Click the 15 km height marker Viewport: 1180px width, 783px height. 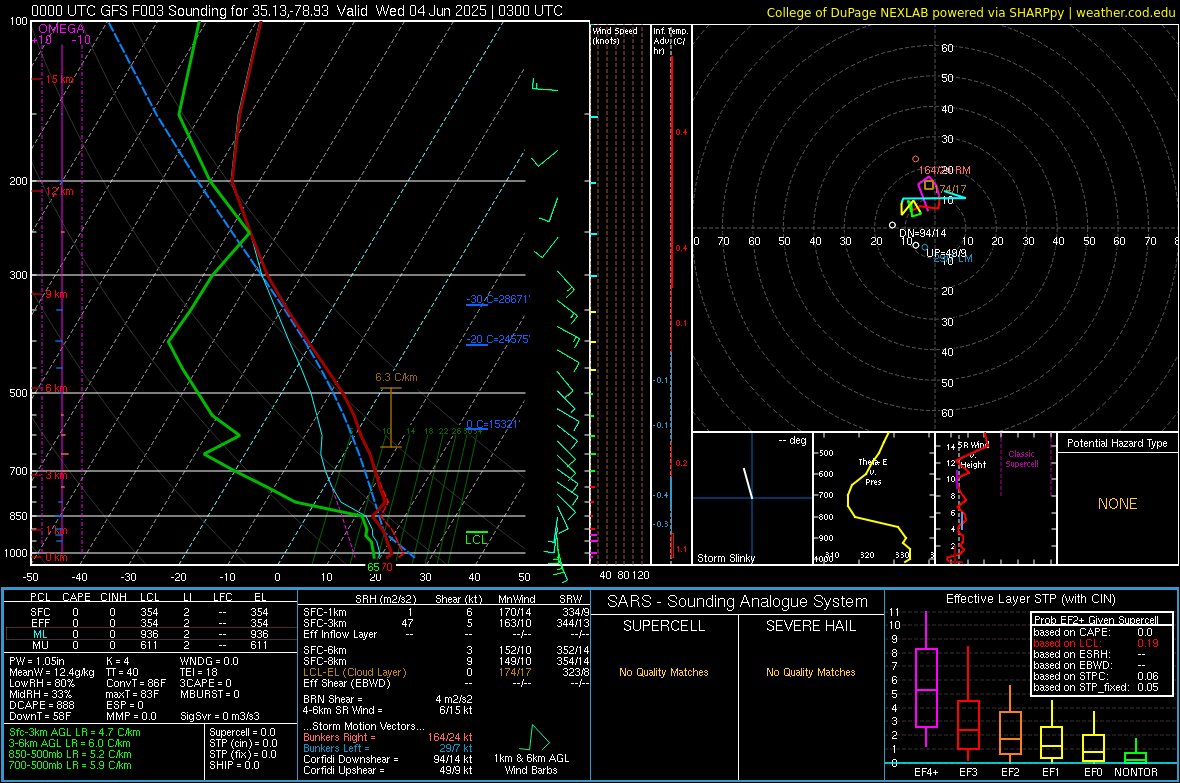click(x=59, y=79)
